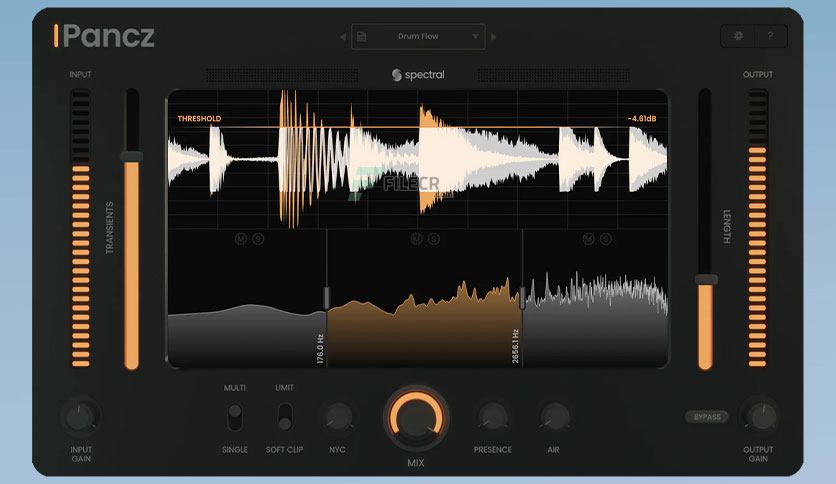Click the Length slider handle

(706, 279)
